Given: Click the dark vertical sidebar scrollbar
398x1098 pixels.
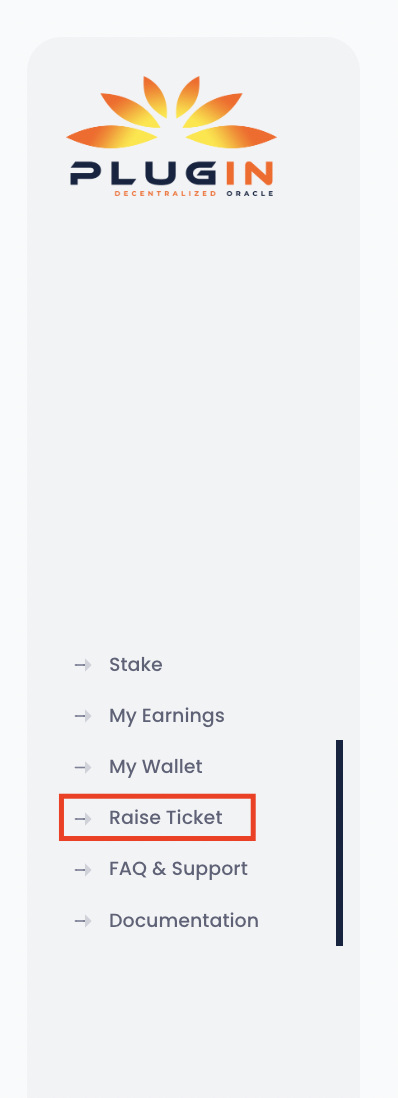Looking at the screenshot, I should pyautogui.click(x=339, y=843).
